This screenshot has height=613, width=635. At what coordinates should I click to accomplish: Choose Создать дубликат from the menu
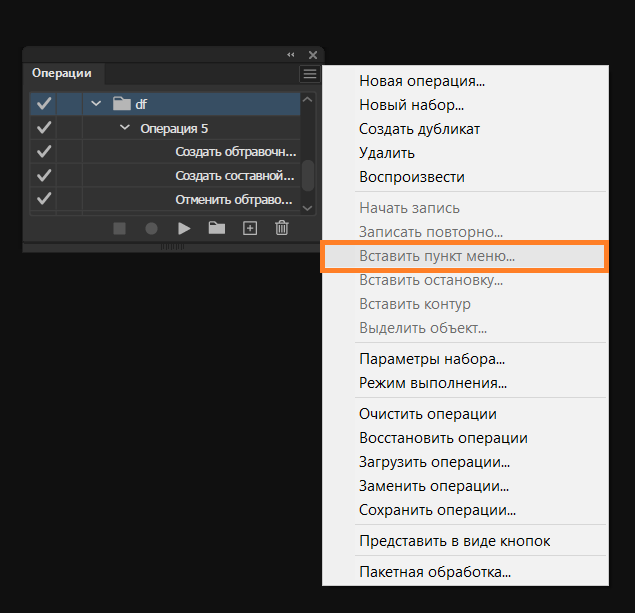(x=465, y=129)
